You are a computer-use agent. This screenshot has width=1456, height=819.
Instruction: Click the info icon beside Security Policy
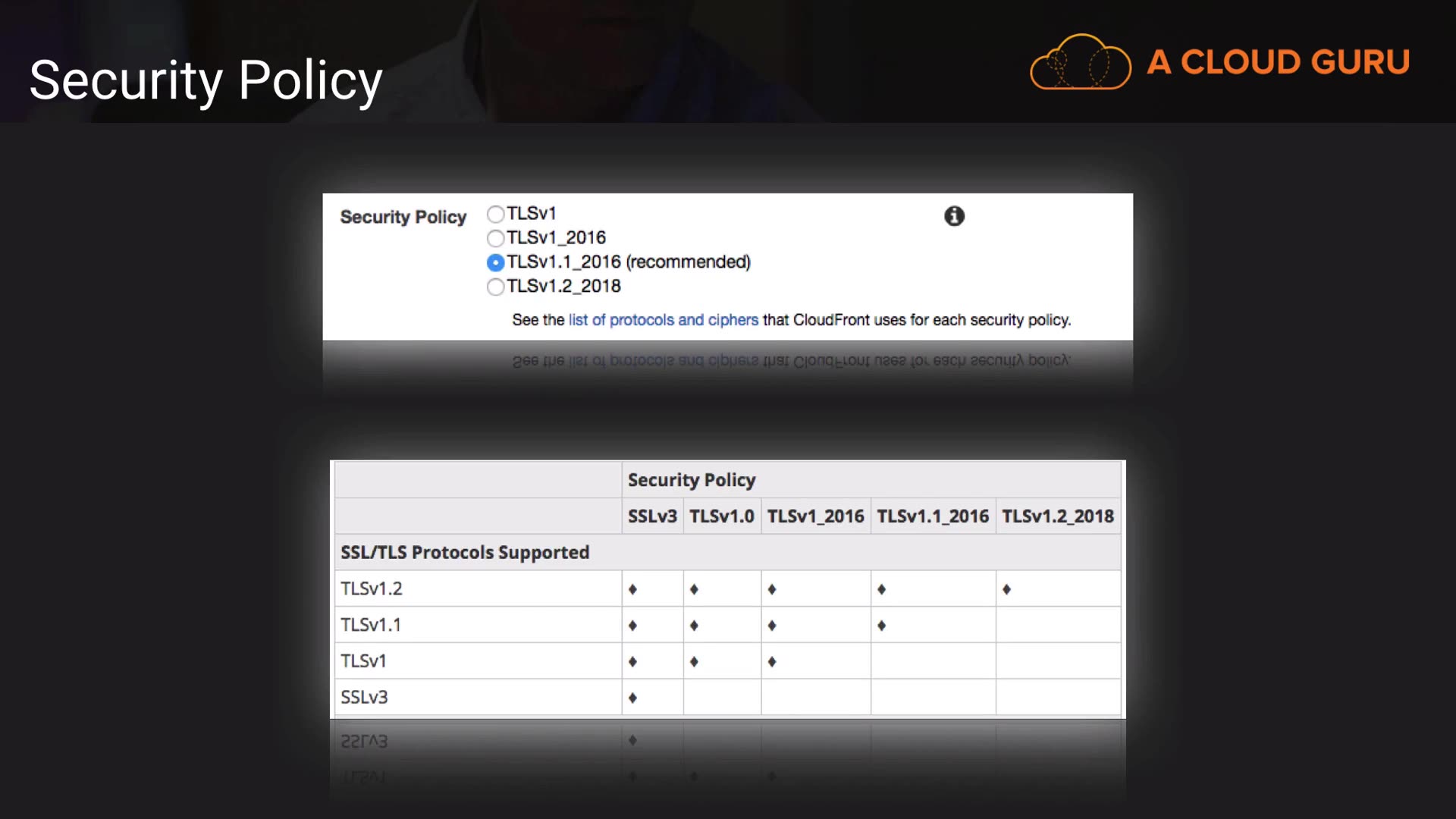[x=954, y=216]
